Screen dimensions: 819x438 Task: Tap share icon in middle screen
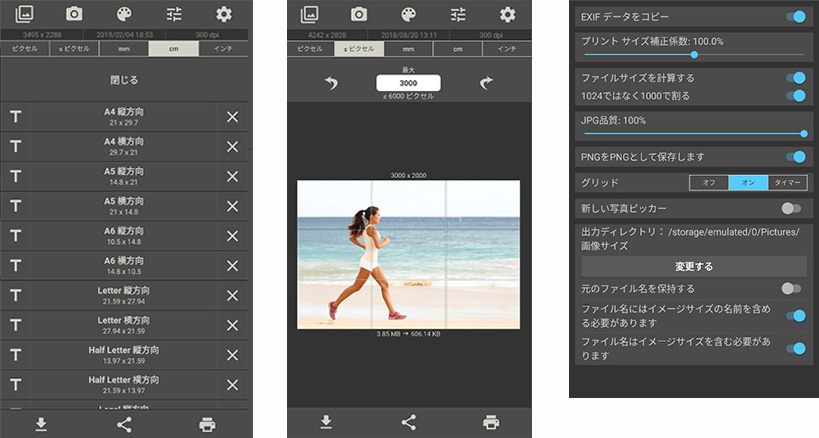[x=408, y=422]
